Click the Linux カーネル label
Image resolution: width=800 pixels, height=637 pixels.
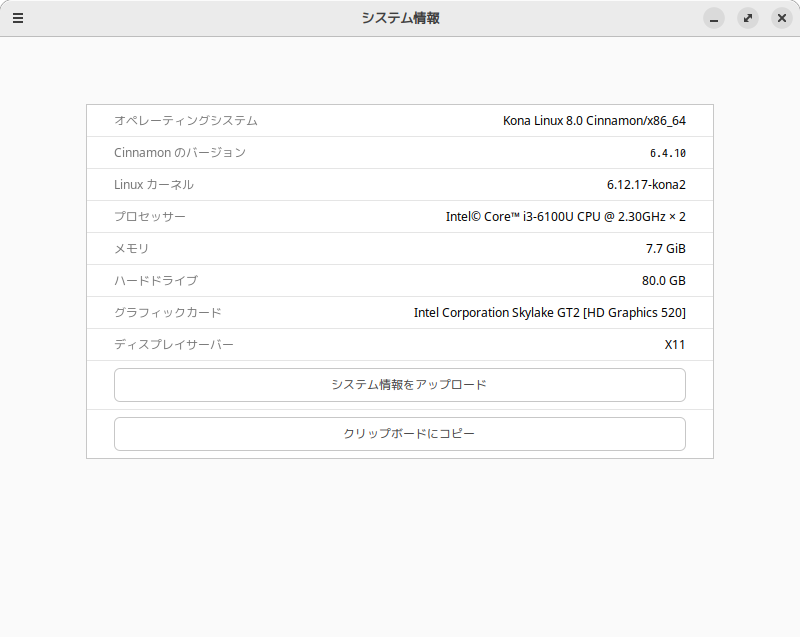pos(154,185)
